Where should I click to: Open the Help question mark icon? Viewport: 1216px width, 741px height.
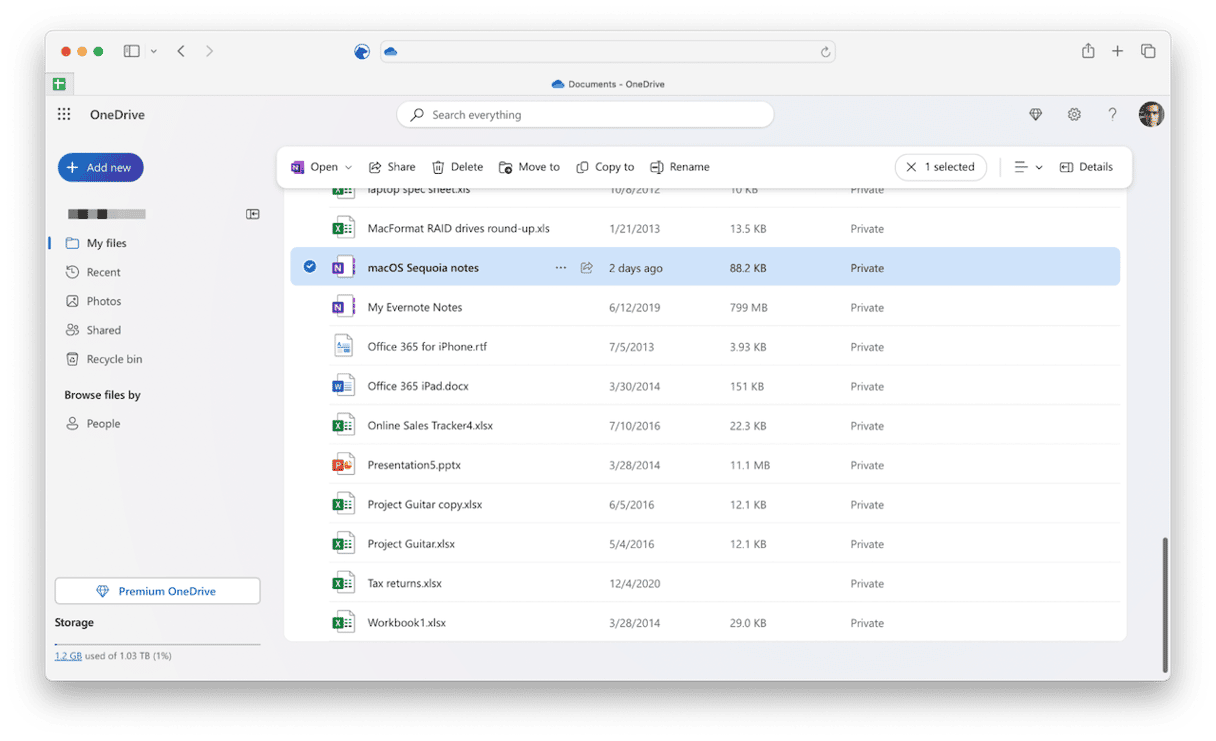pos(1112,115)
